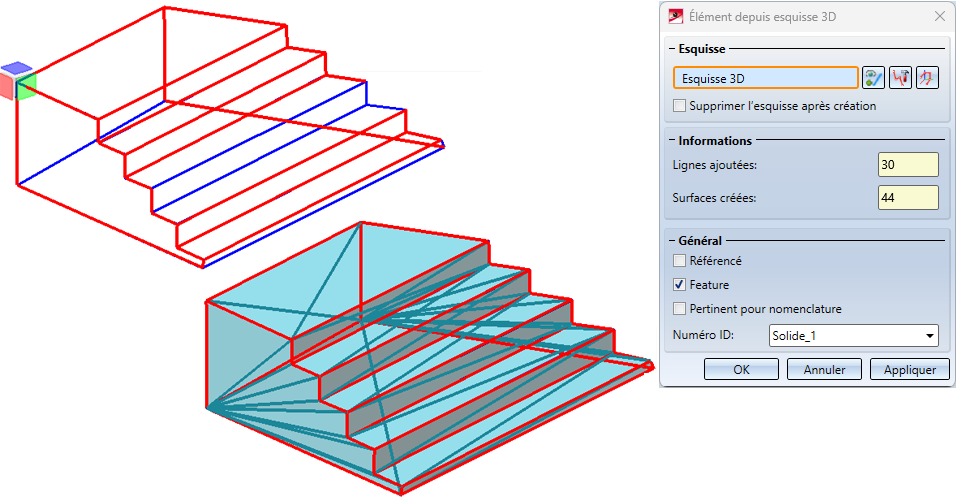Click the dialog title 'Élément depuis esquisse 3D'
The width and height of the screenshot is (959, 503).
(x=762, y=17)
